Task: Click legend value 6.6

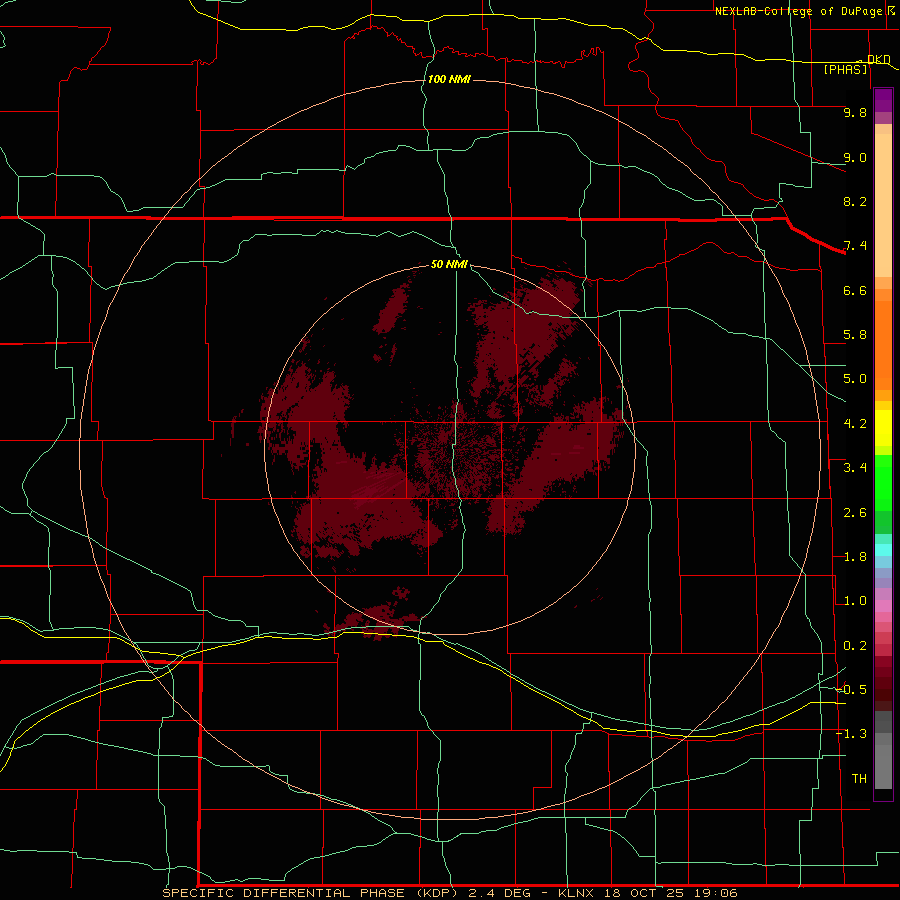Action: click(855, 290)
